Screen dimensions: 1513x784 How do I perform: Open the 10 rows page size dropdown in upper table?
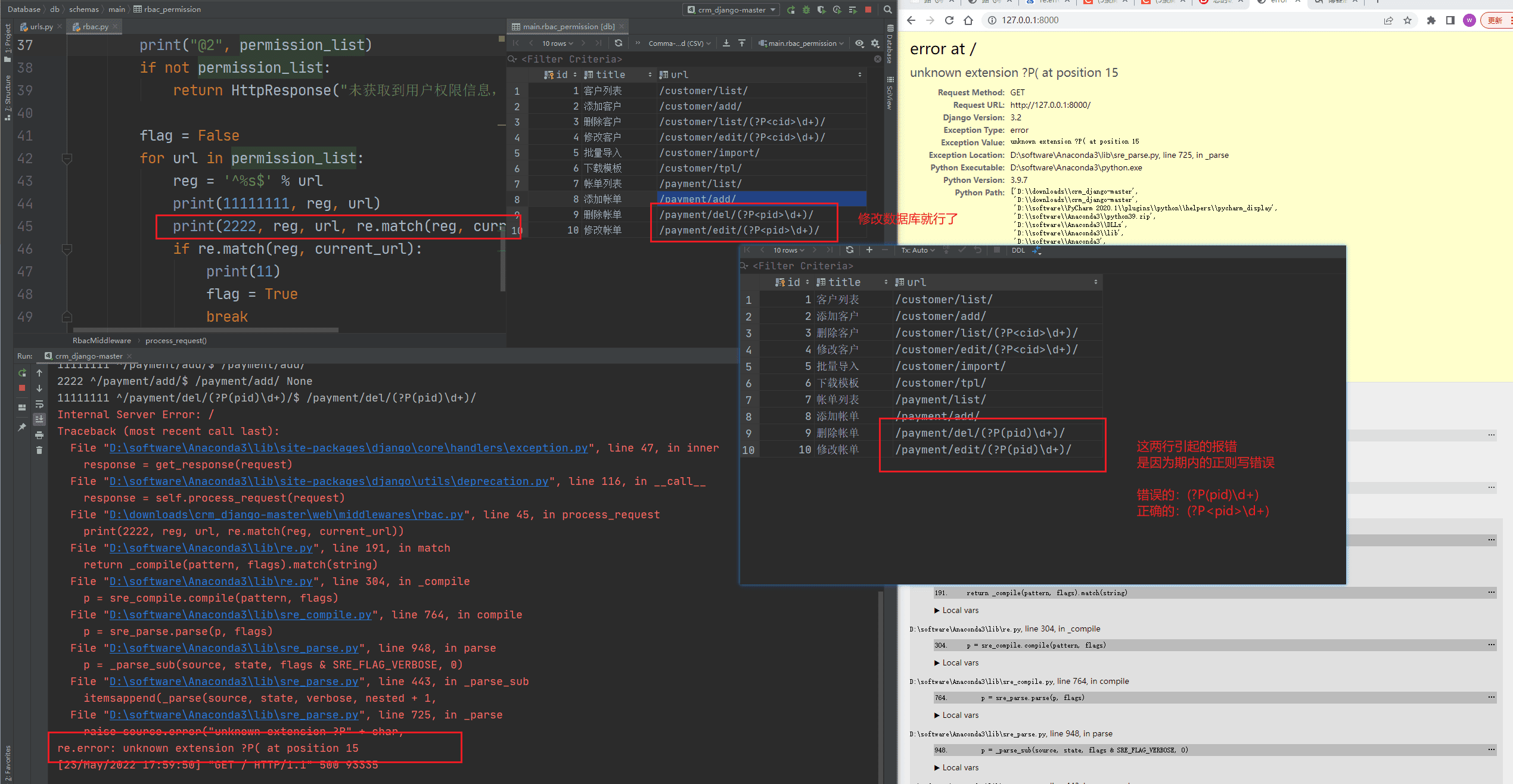557,43
